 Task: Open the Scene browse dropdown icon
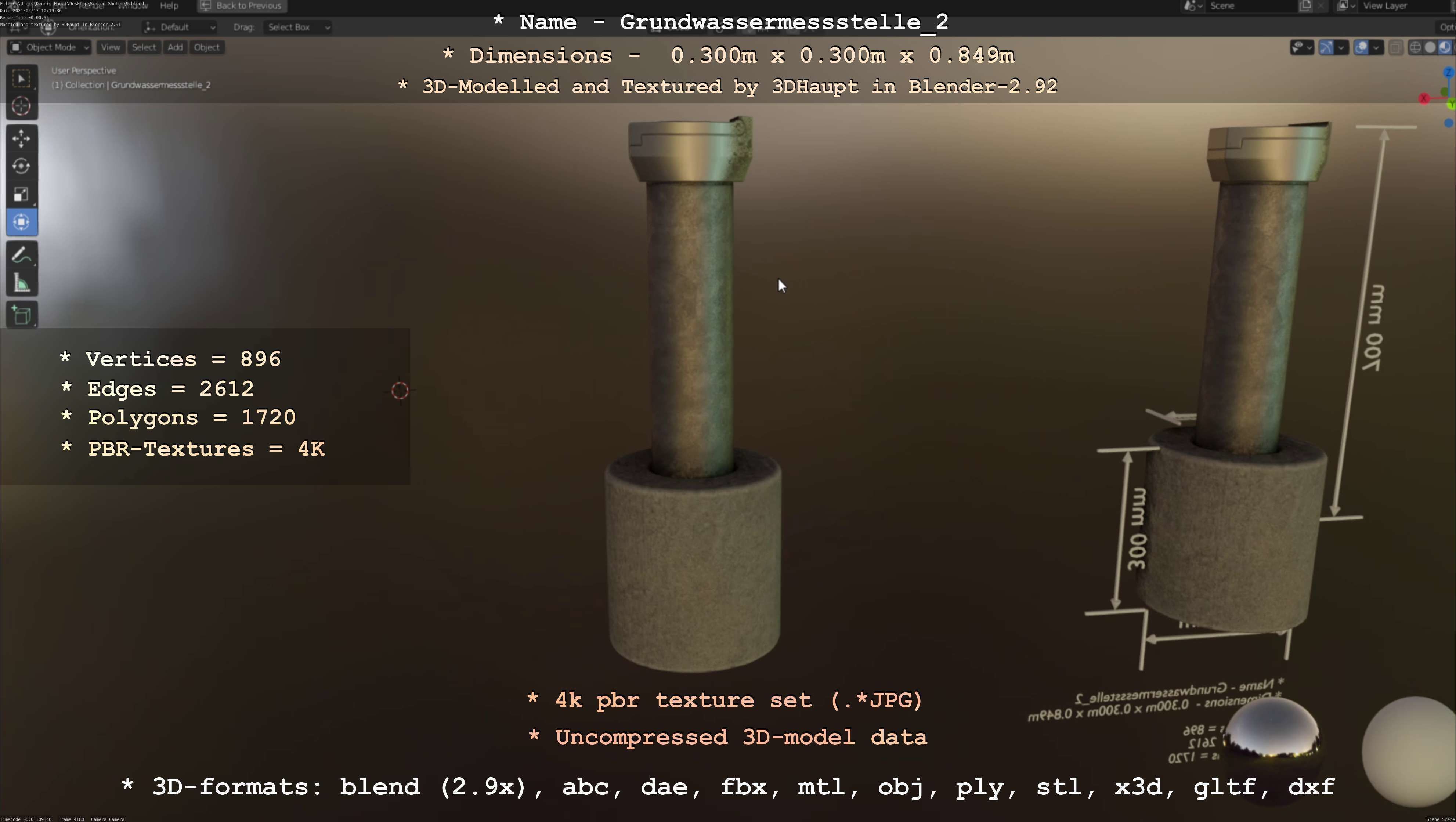click(x=1193, y=6)
